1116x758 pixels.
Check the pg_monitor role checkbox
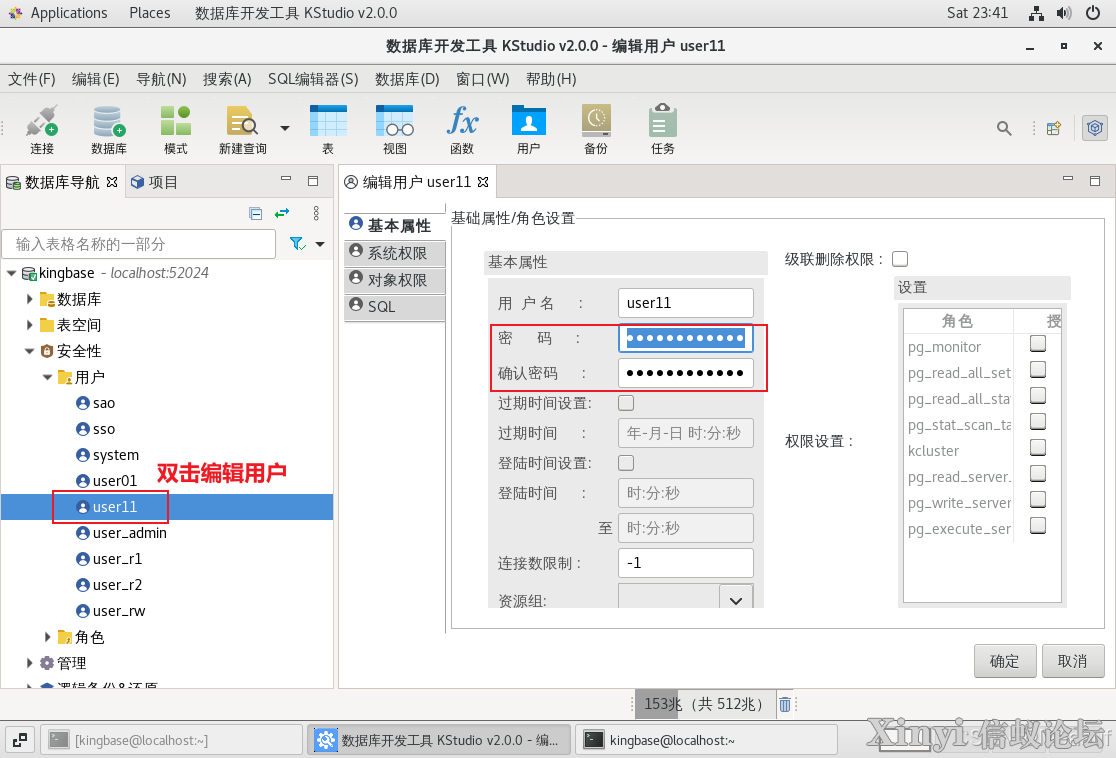click(x=1038, y=344)
